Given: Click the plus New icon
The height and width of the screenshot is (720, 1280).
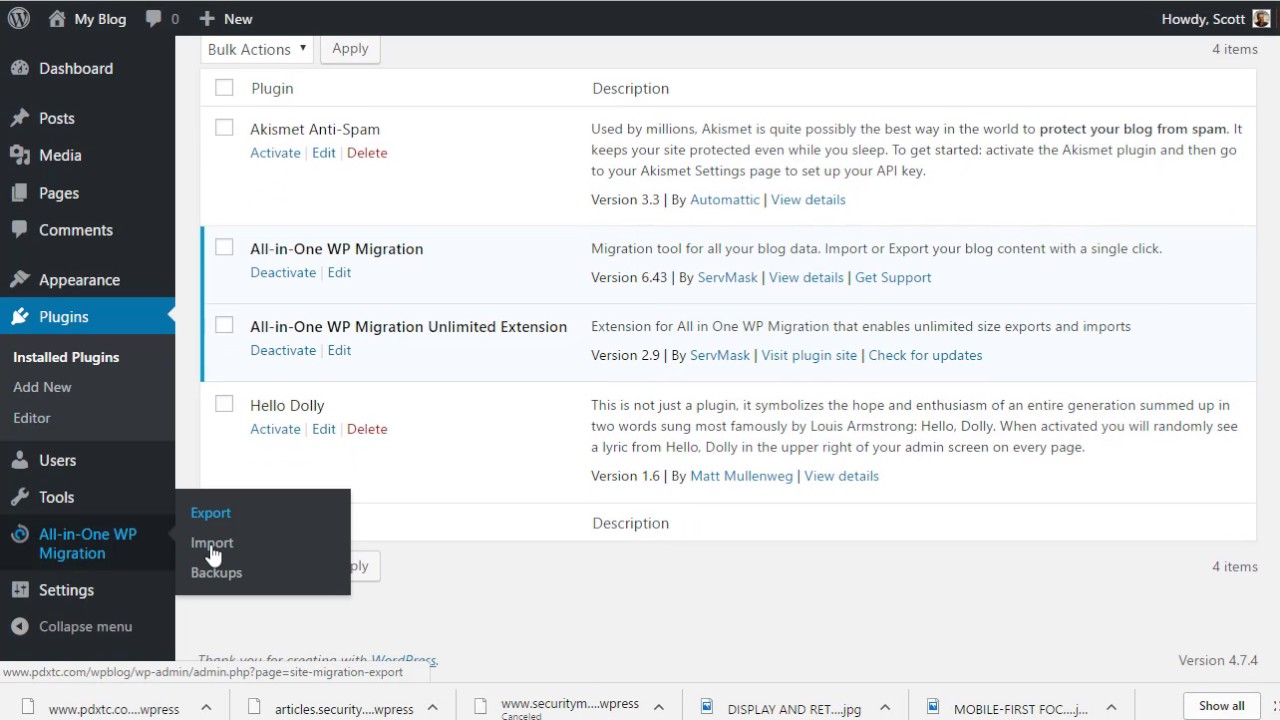Looking at the screenshot, I should point(207,19).
